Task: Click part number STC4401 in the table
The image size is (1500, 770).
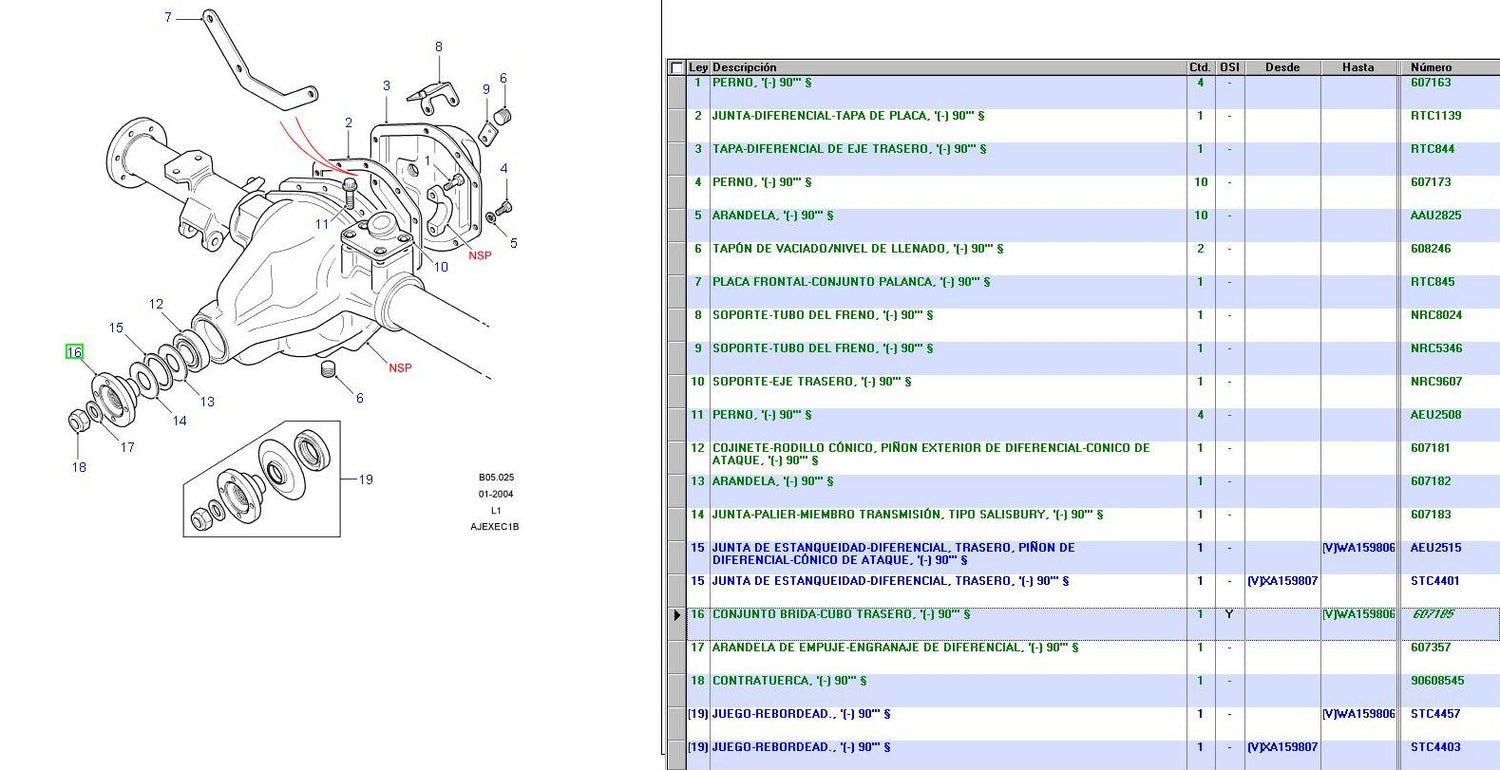Action: tap(1435, 581)
